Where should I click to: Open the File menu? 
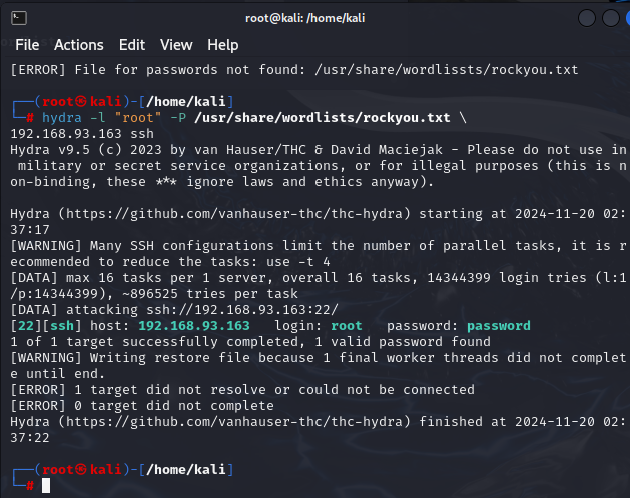(x=27, y=45)
